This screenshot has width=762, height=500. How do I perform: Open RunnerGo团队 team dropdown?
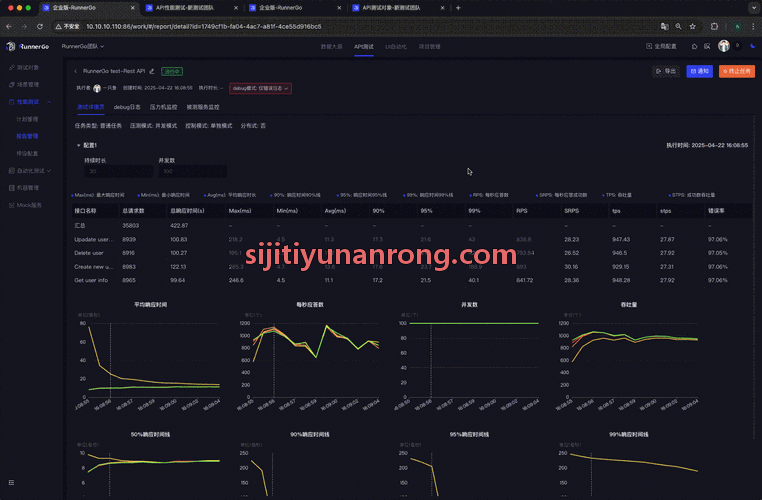point(83,47)
